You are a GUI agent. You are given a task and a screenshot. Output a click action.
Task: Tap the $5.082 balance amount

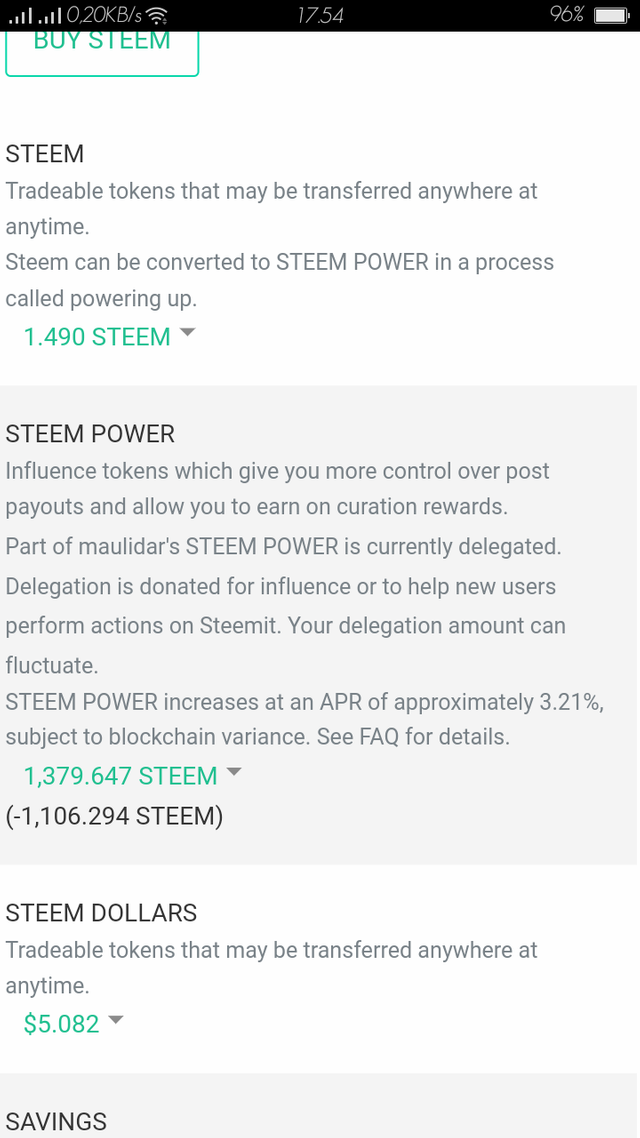click(58, 1023)
